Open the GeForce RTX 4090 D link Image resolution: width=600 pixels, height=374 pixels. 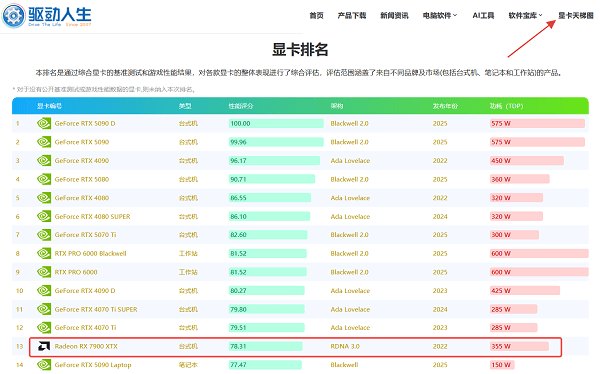pos(85,291)
